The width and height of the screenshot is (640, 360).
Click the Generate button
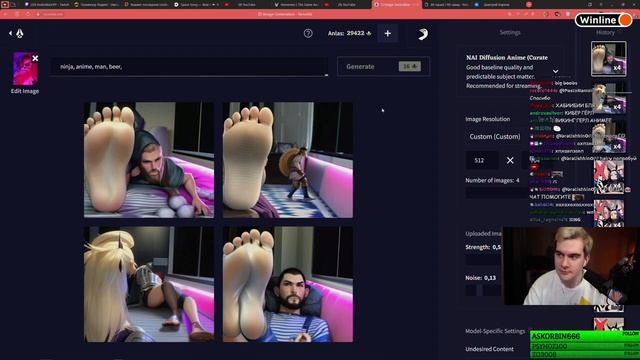[383, 66]
